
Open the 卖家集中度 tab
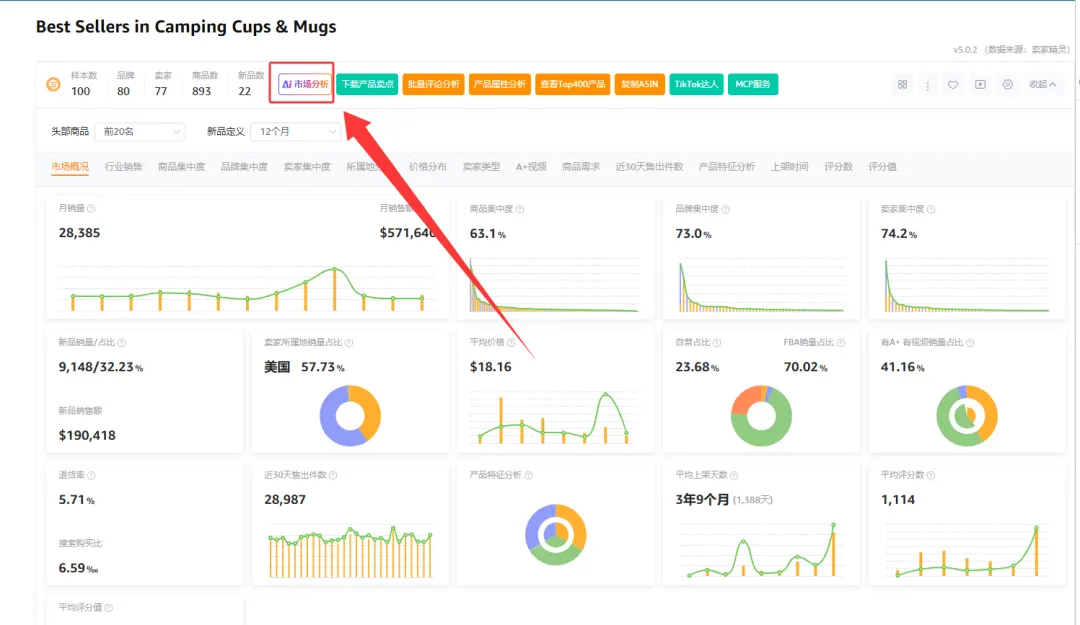pos(307,167)
